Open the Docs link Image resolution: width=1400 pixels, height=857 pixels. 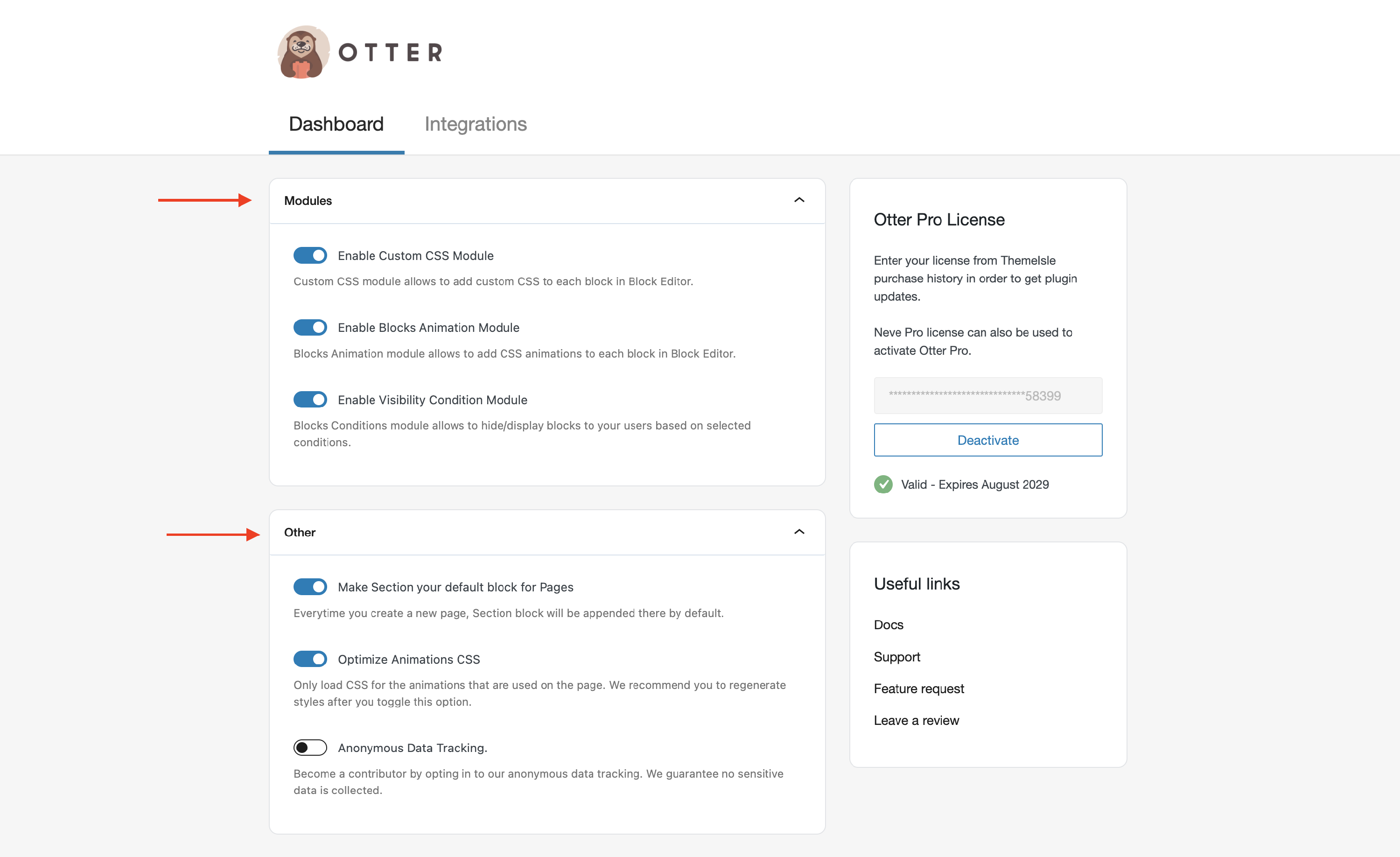click(x=888, y=625)
